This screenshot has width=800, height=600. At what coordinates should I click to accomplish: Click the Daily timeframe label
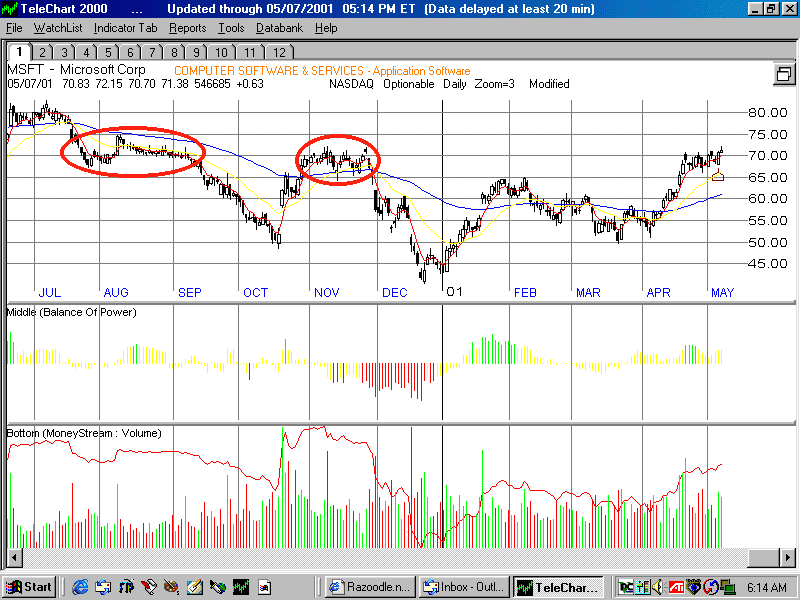455,84
